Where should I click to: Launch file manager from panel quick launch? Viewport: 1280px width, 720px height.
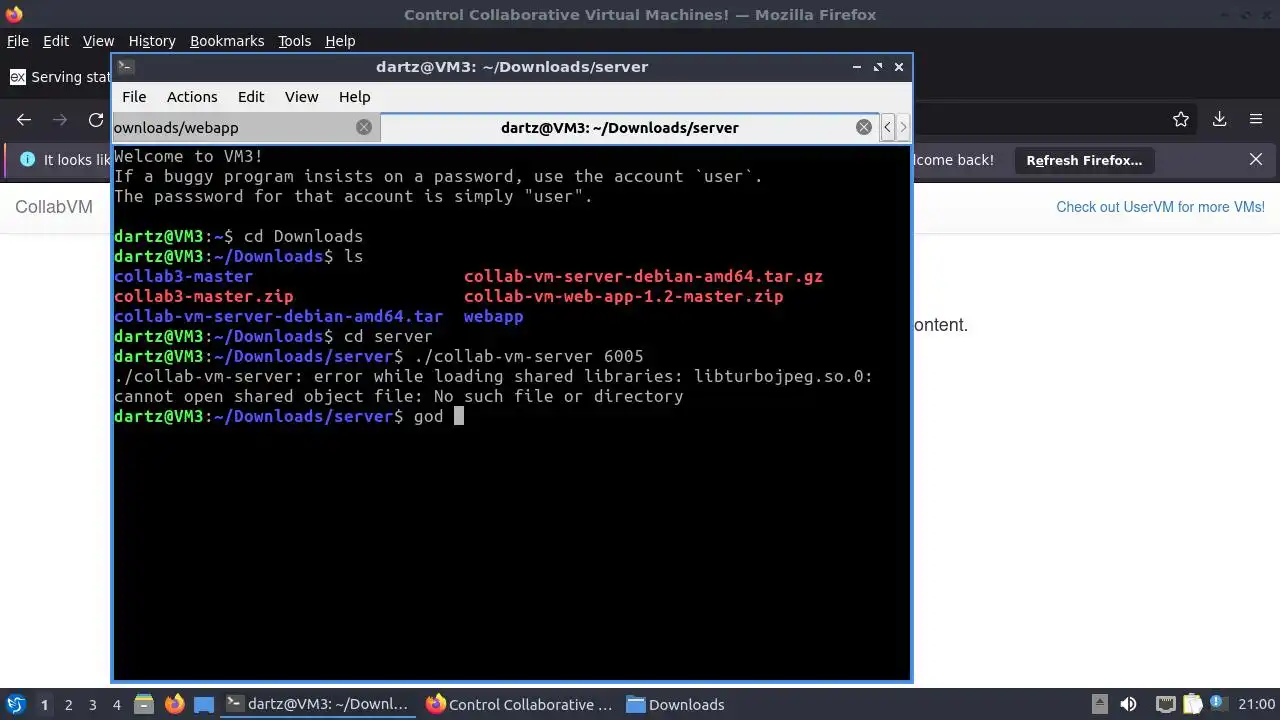click(143, 704)
